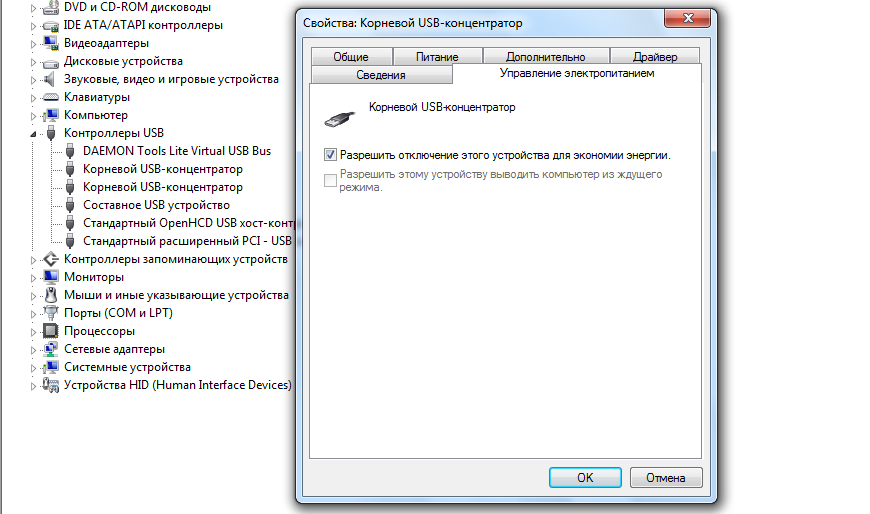Viewport: 870px width, 514px height.
Task: Expand the Устройства HID node
Action: [34, 385]
